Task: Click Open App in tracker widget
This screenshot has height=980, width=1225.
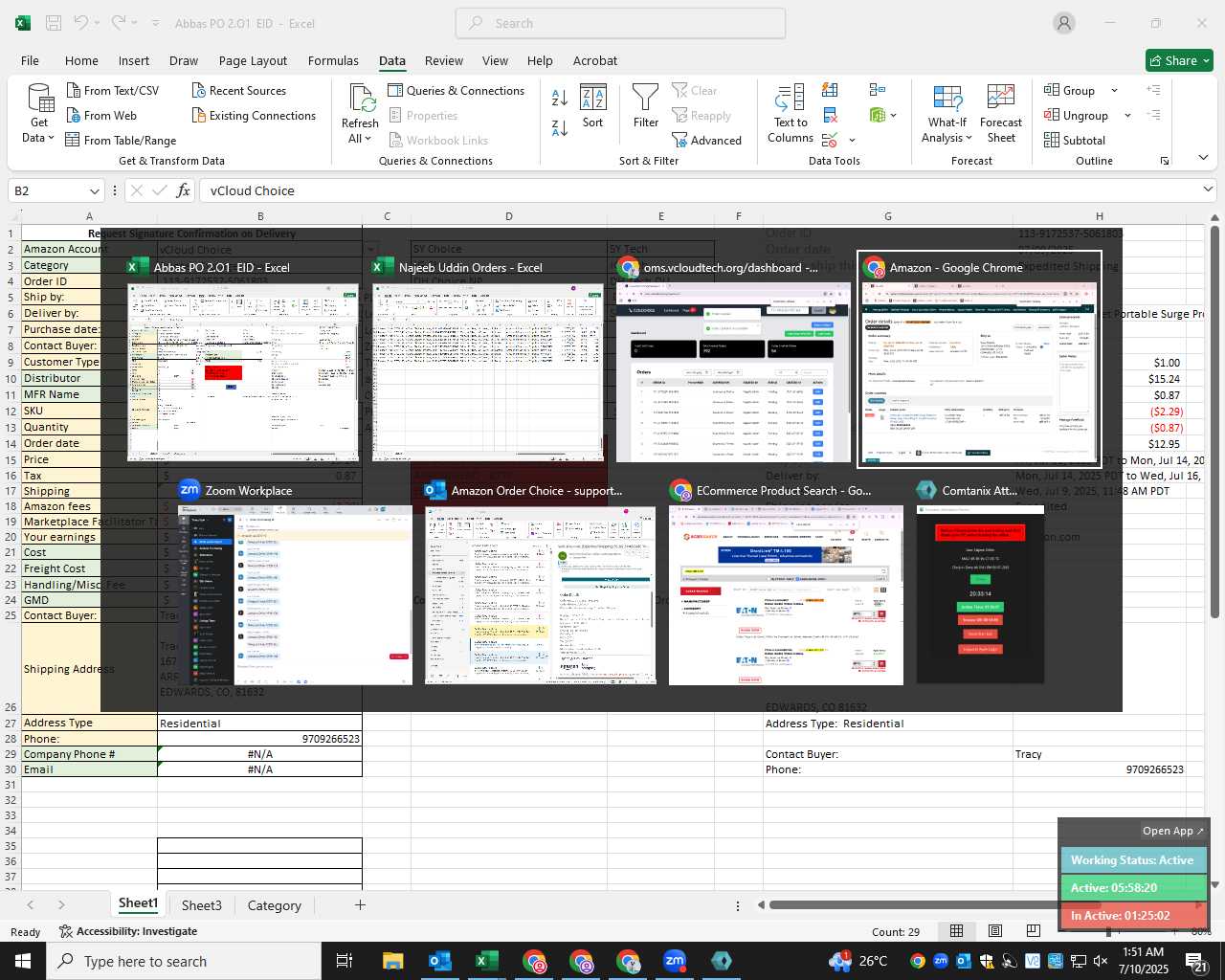Action: coord(1172,831)
